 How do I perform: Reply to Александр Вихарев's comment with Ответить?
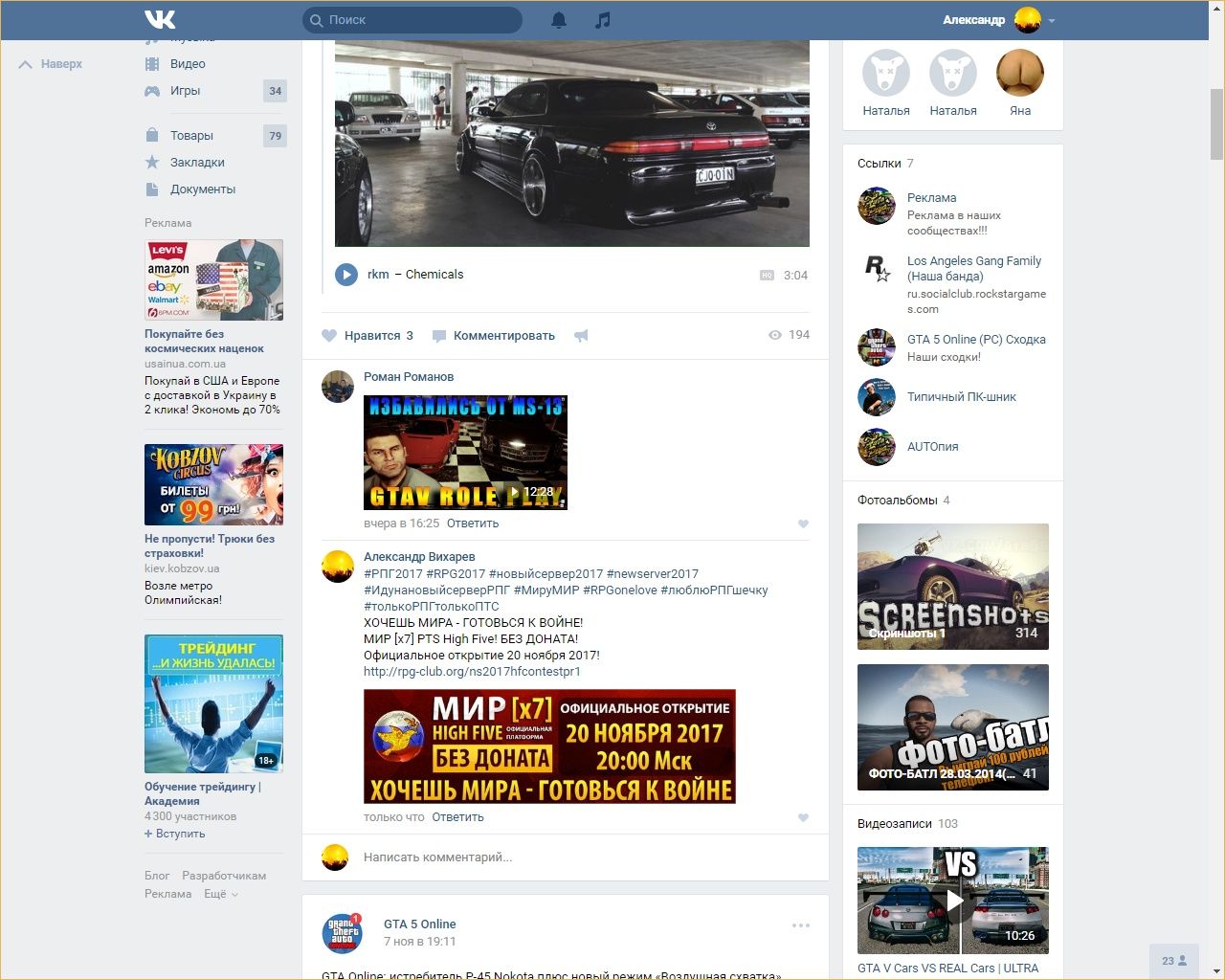pos(458,817)
